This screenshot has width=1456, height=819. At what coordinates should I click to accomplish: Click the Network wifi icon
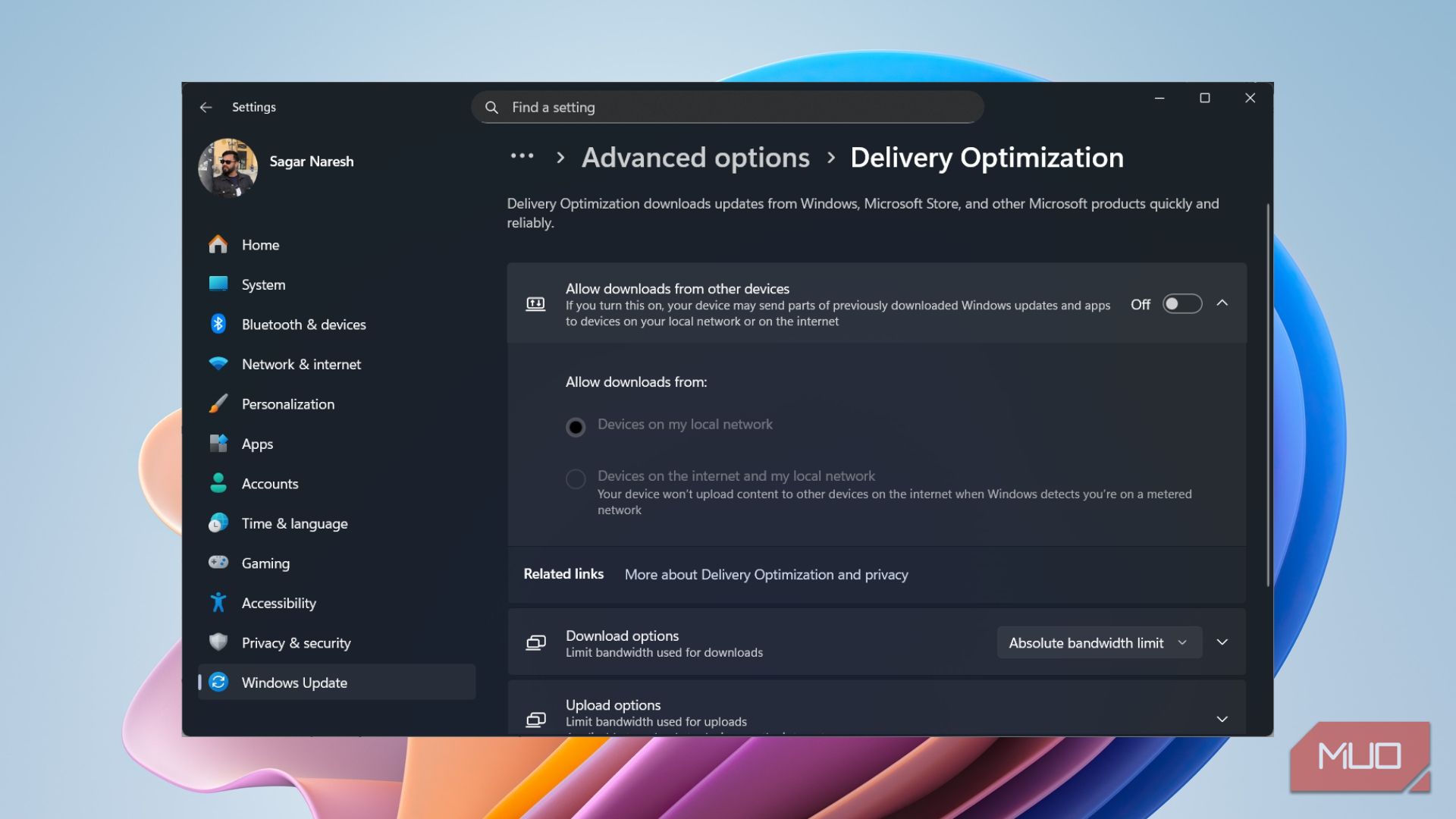[x=218, y=364]
